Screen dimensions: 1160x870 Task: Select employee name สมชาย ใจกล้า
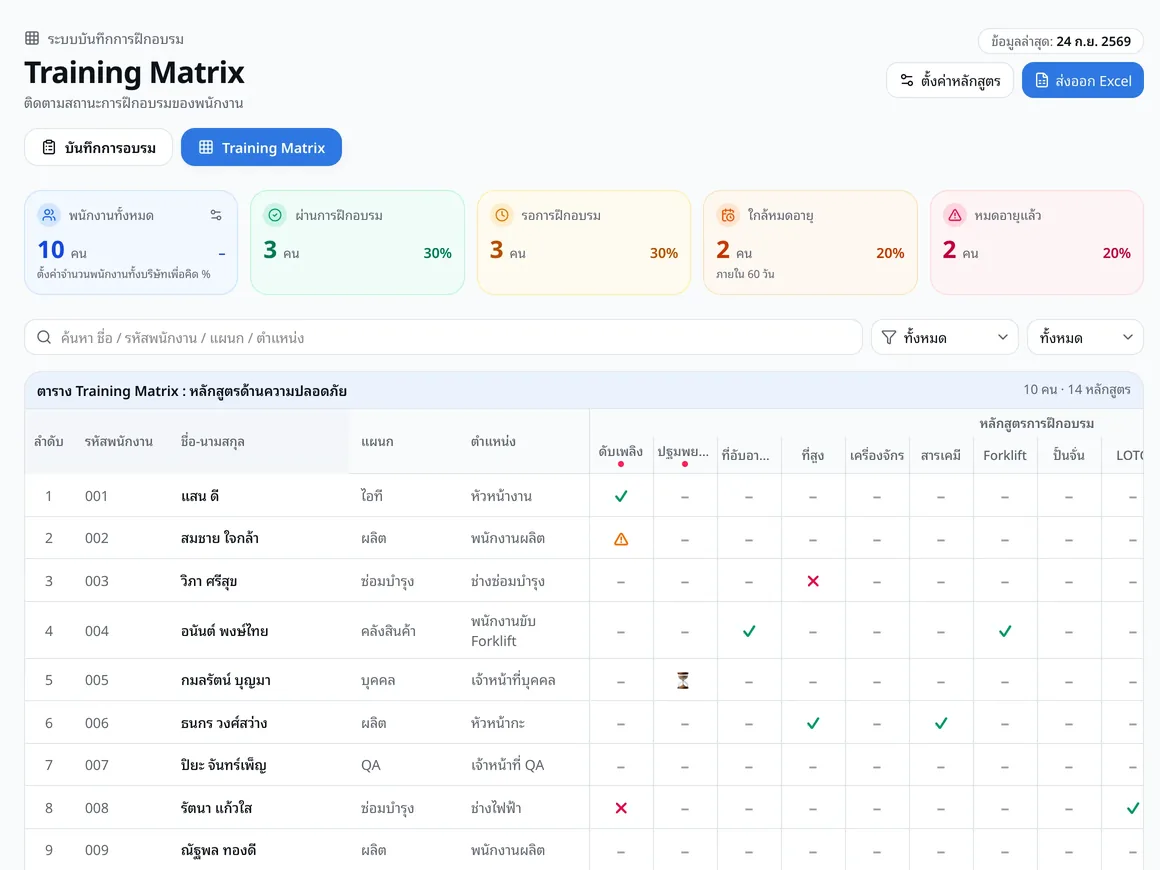coord(220,539)
